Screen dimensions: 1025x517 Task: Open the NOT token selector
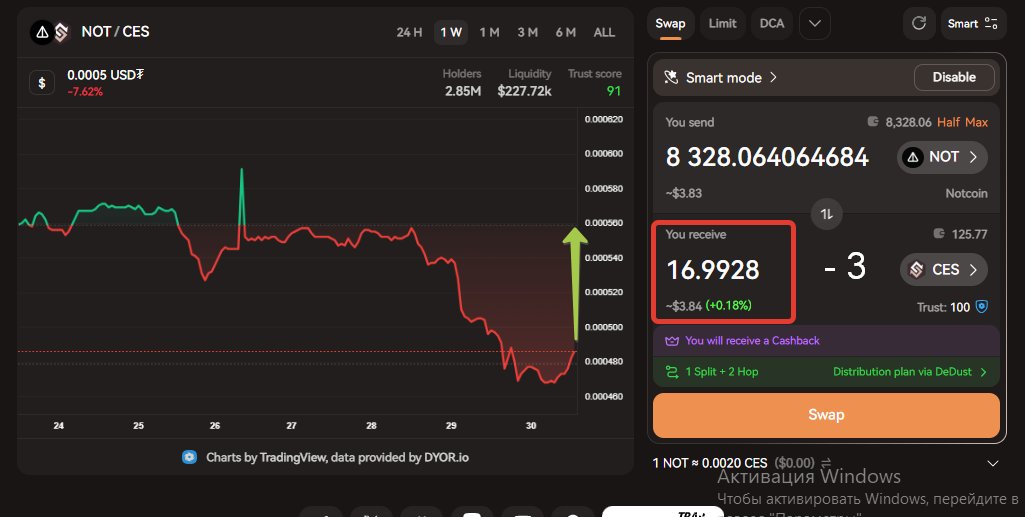942,157
